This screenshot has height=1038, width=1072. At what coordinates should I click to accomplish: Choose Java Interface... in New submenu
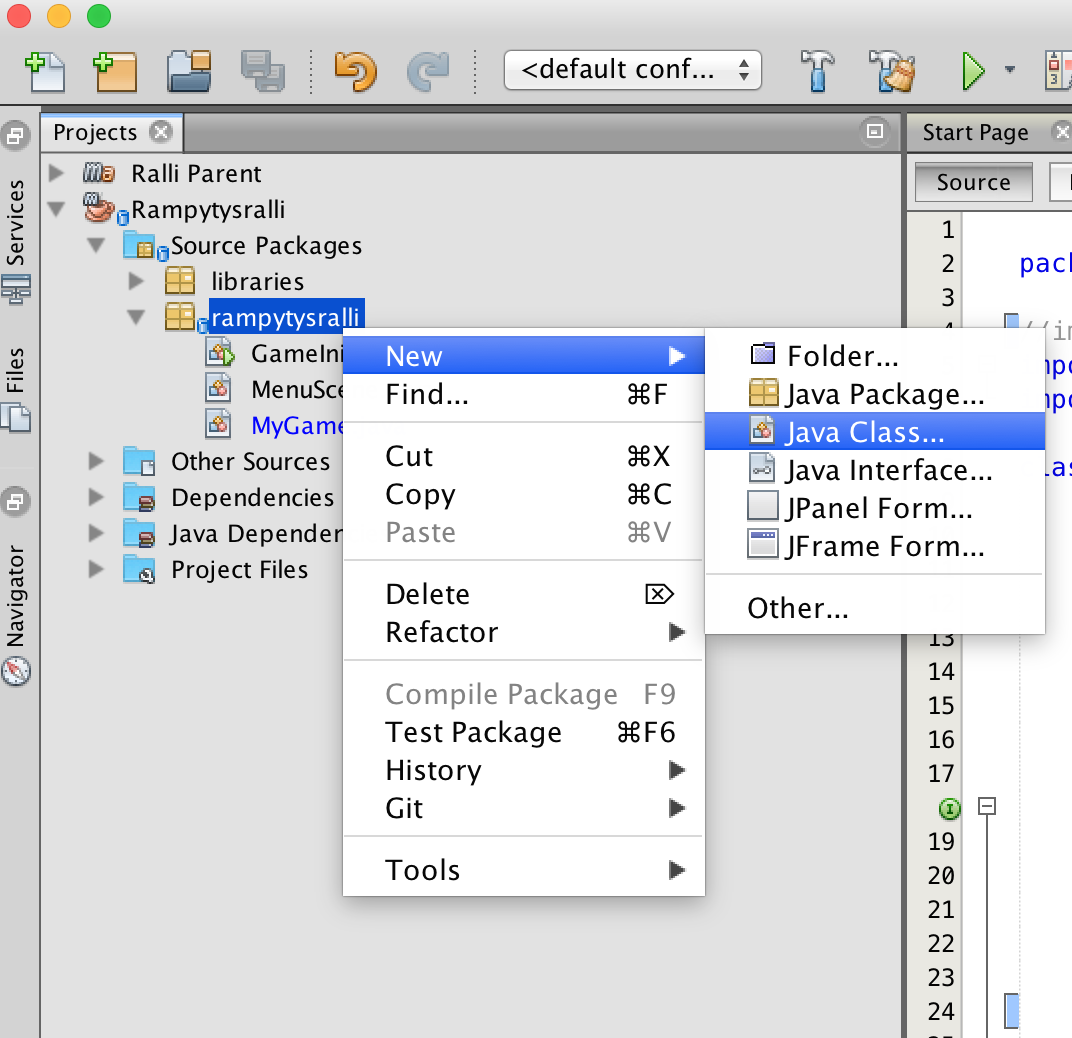875,470
